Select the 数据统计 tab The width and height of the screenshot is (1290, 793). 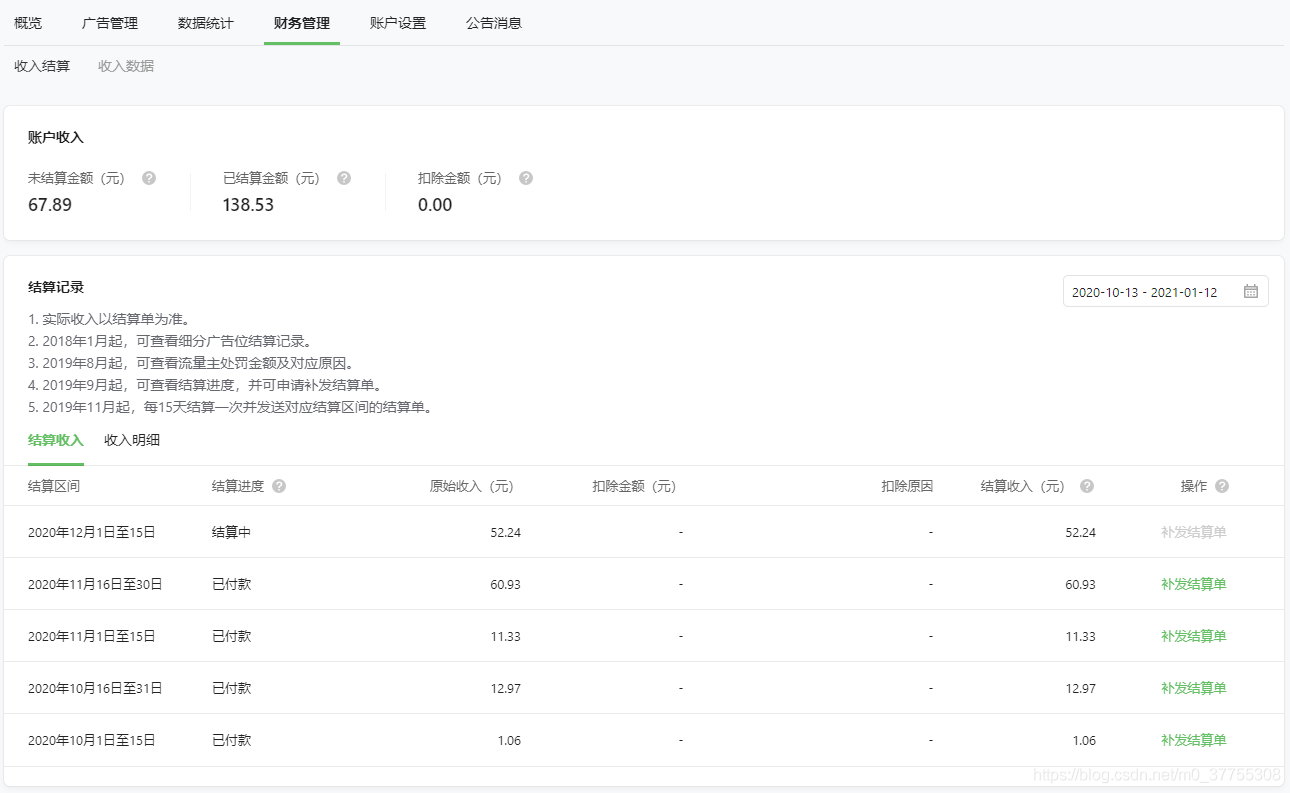pos(204,22)
